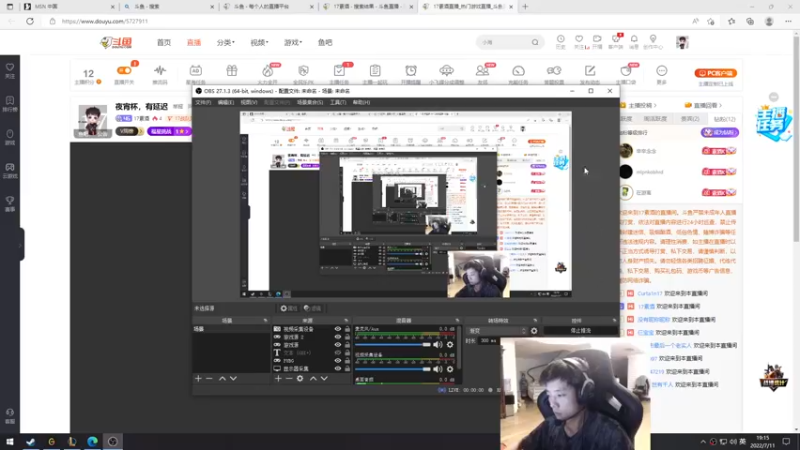This screenshot has width=800, height=450.
Task: Lock the 视频采集设备 source in OBS
Action: click(347, 329)
